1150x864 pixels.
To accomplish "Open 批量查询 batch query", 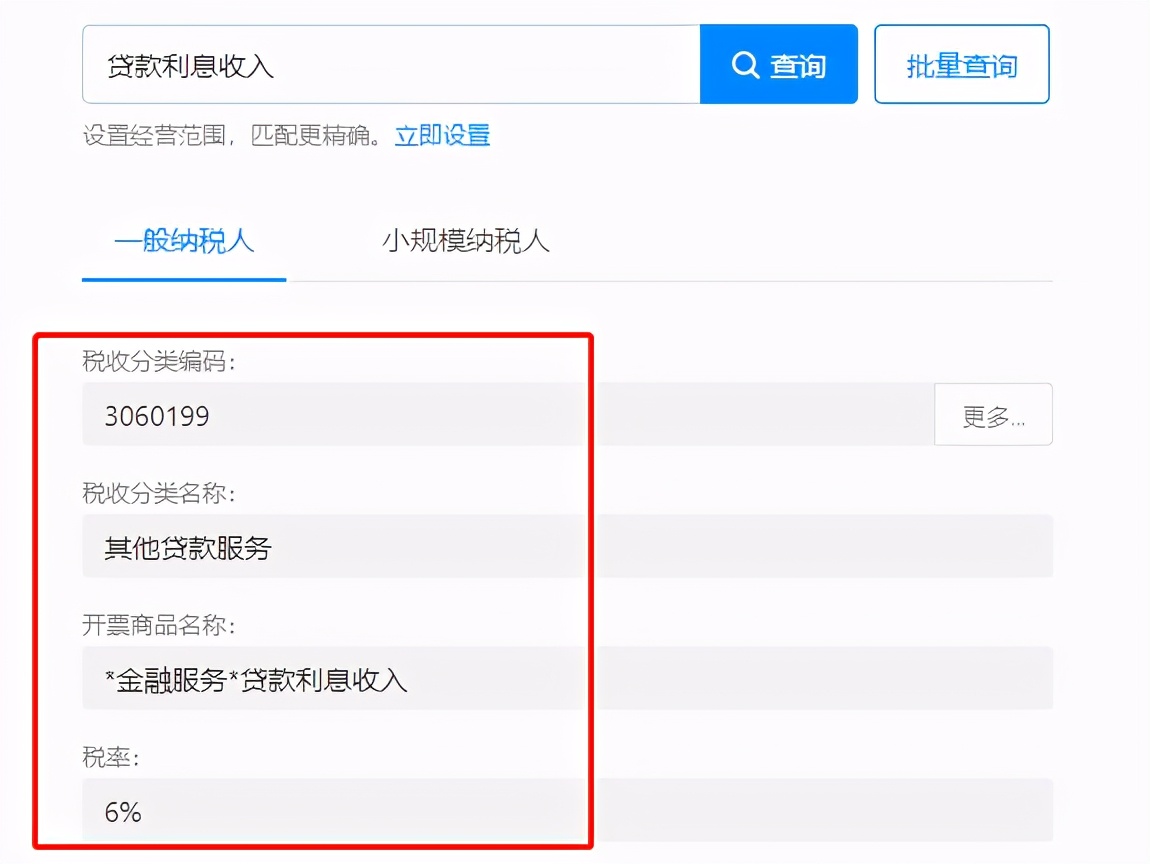I will [x=962, y=64].
